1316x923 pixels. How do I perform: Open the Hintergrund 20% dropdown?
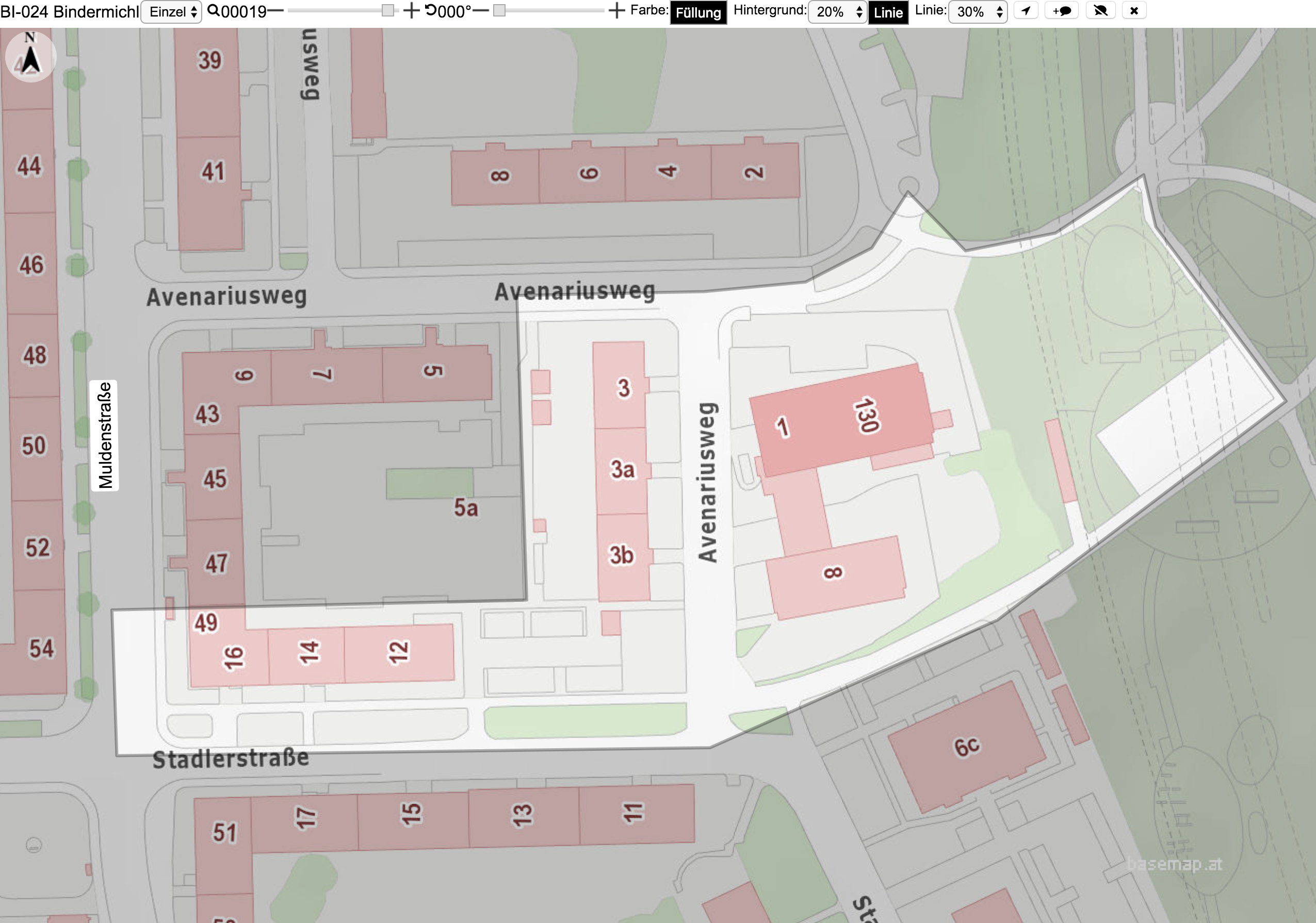click(x=837, y=11)
